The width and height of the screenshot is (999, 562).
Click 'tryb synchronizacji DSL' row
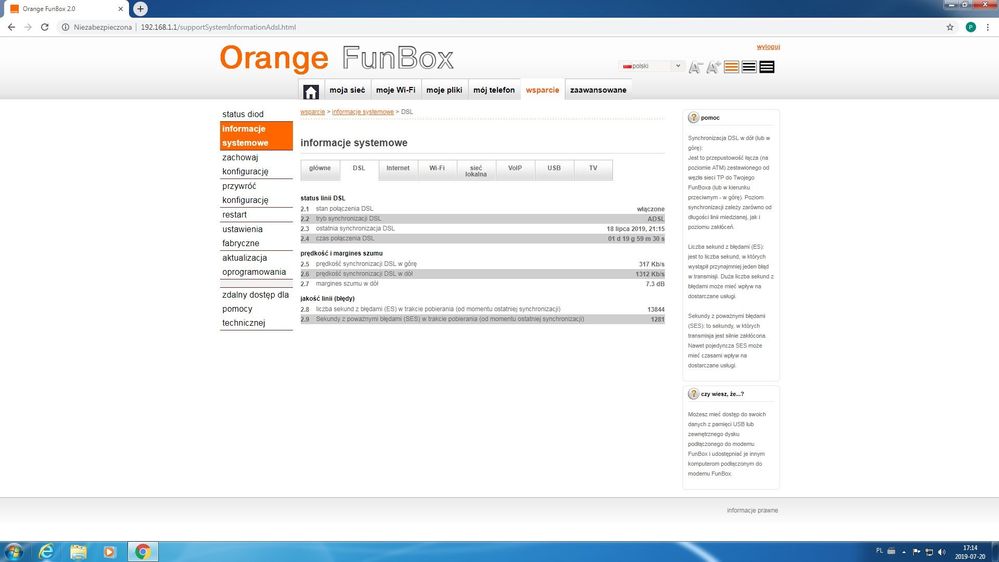click(482, 219)
